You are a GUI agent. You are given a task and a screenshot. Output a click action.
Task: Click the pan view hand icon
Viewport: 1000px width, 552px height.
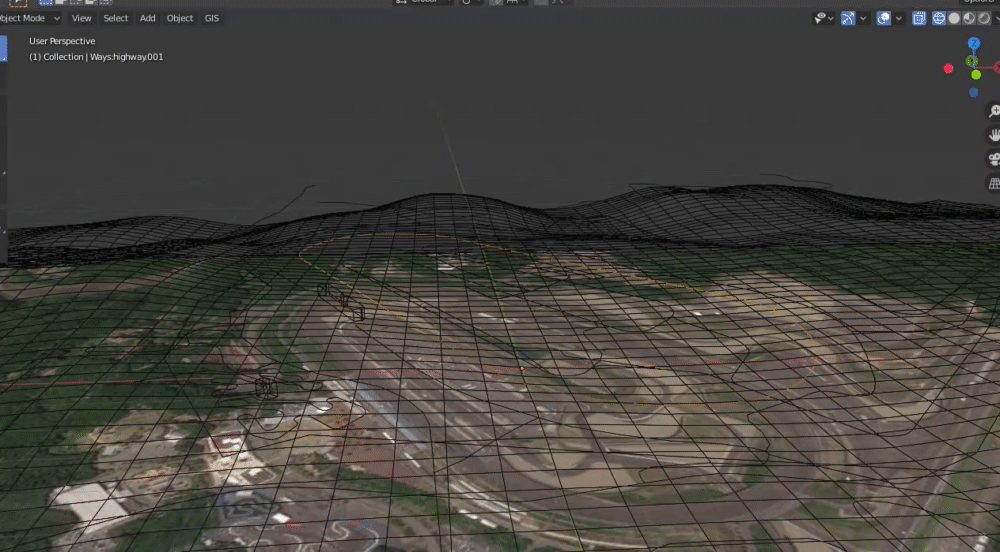994,135
